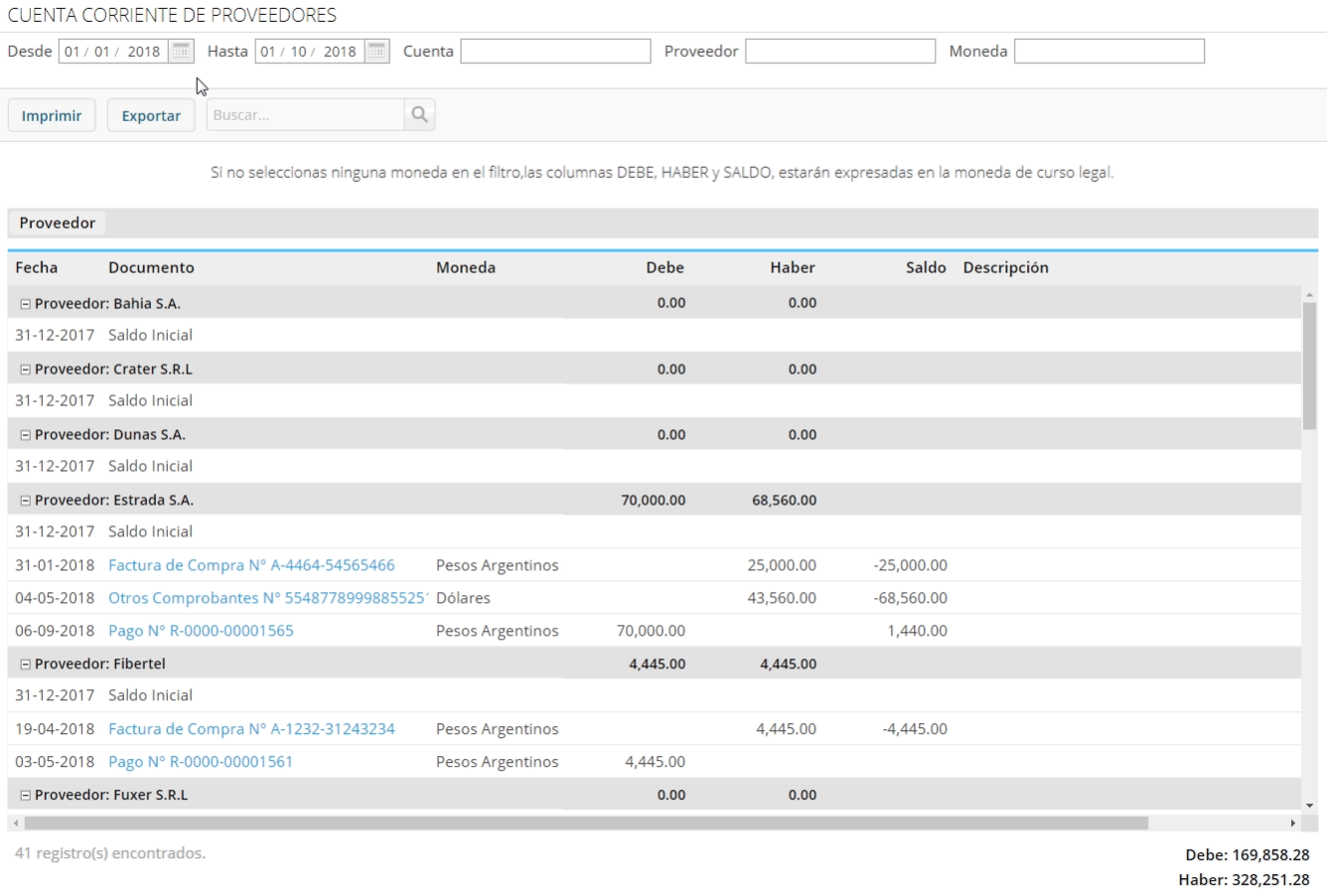Image resolution: width=1327 pixels, height=896 pixels.
Task: Click the Haber: 328,251.28 total
Action: [x=1244, y=880]
